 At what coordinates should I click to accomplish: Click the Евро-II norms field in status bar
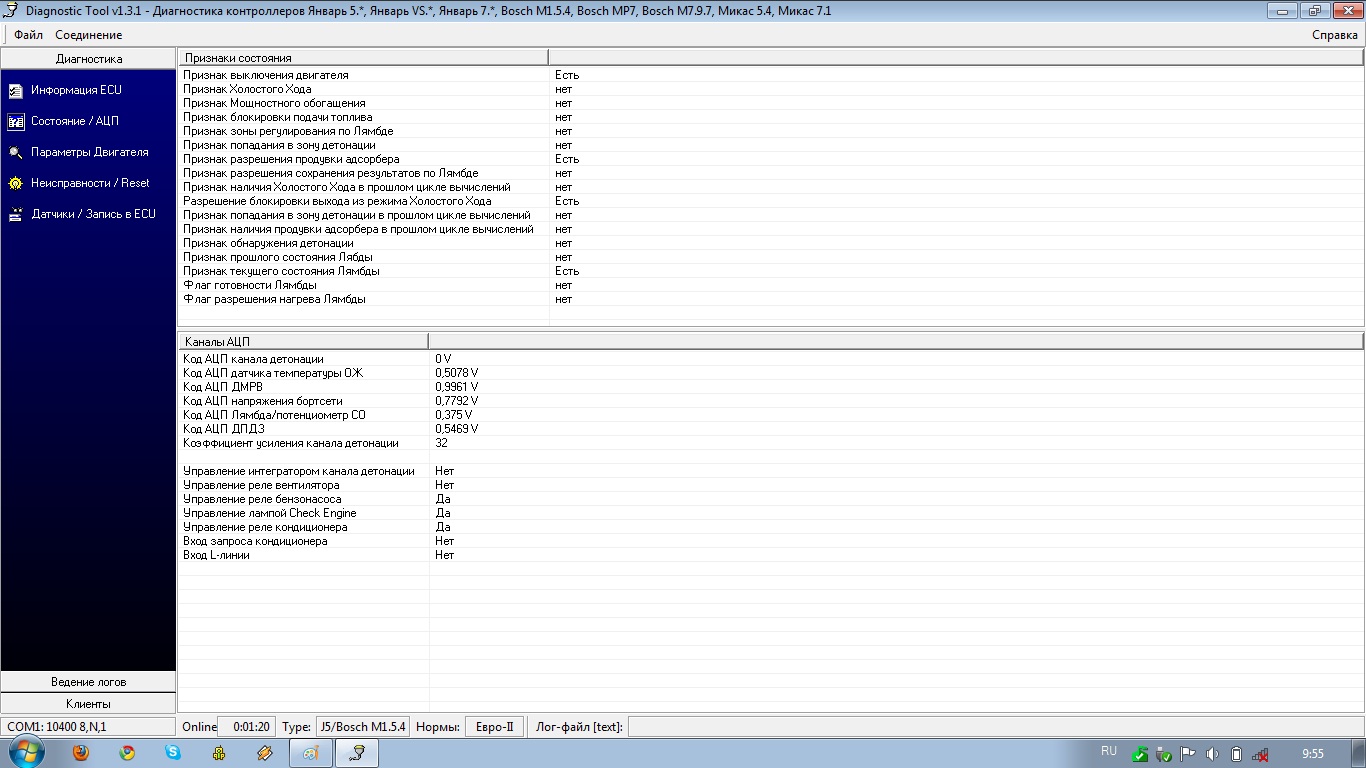coord(494,727)
